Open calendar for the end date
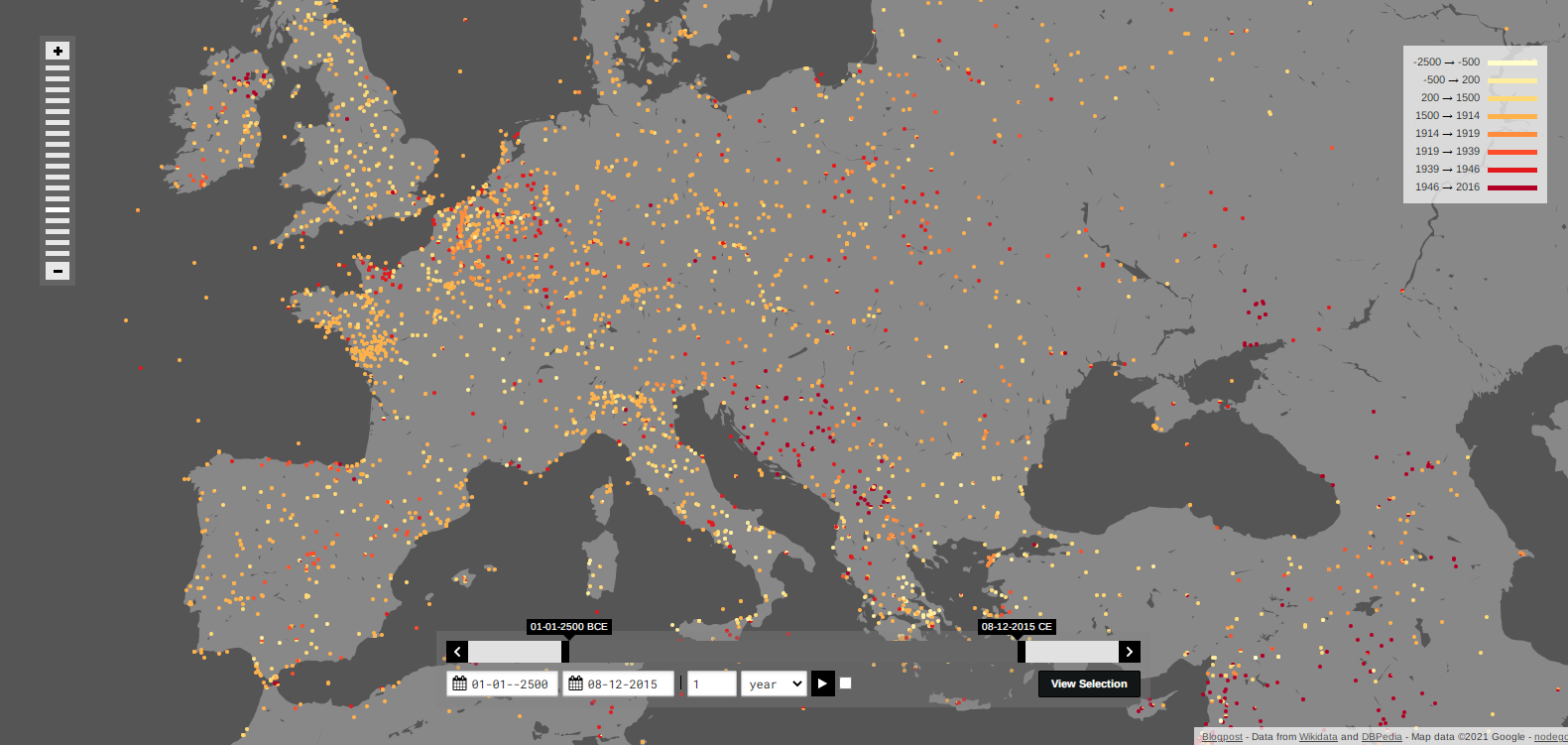 click(575, 683)
